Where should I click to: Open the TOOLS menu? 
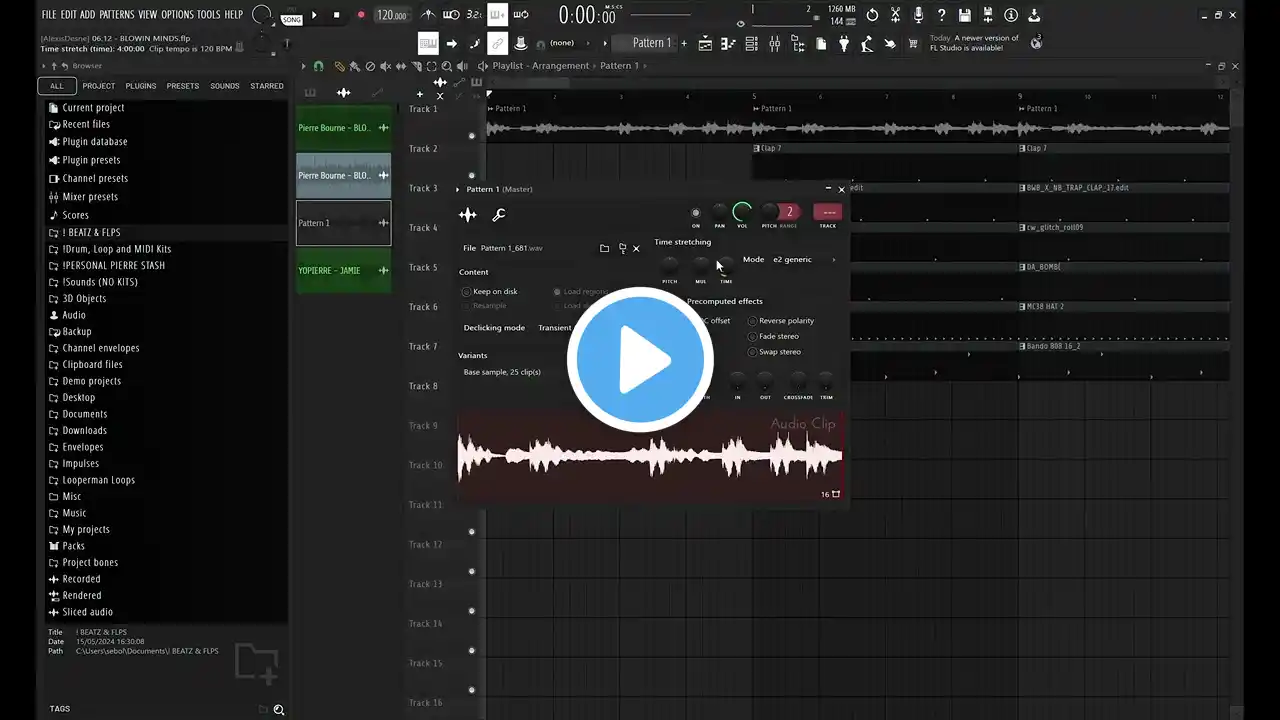point(208,15)
